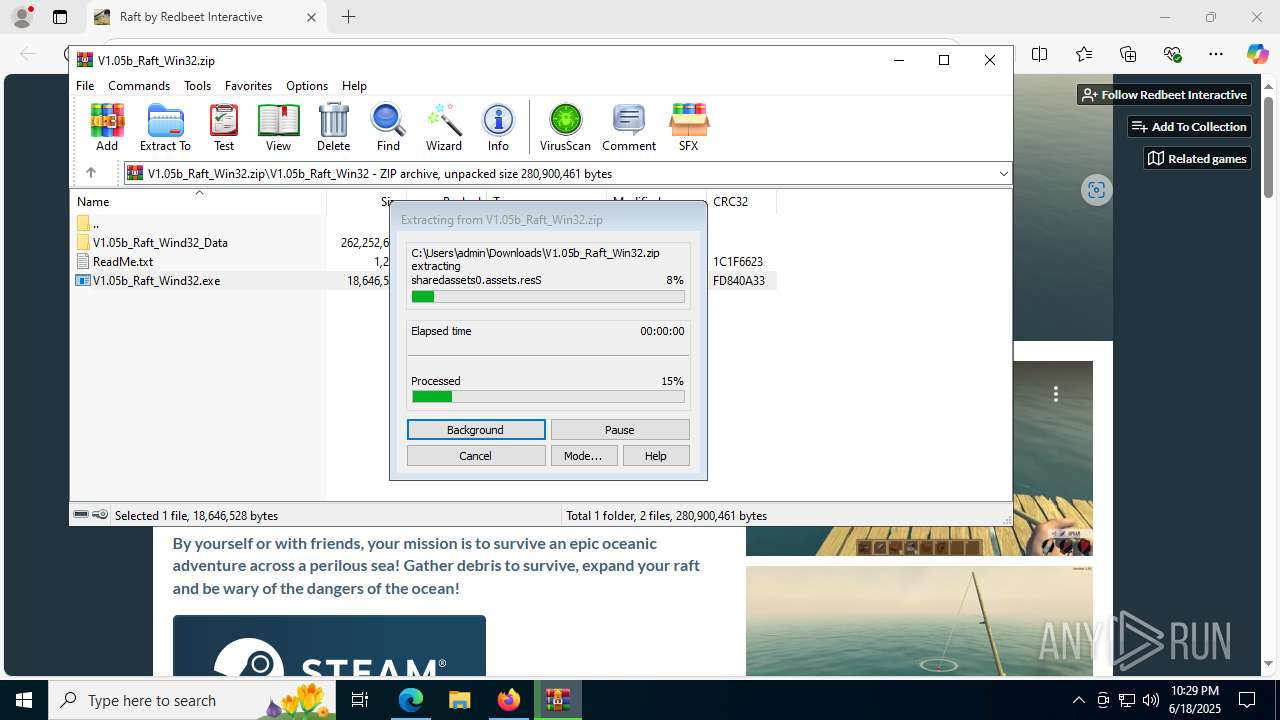Image resolution: width=1280 pixels, height=720 pixels.
Task: Select V1.05b_Raft_Wind32_Data folder
Action: point(160,243)
